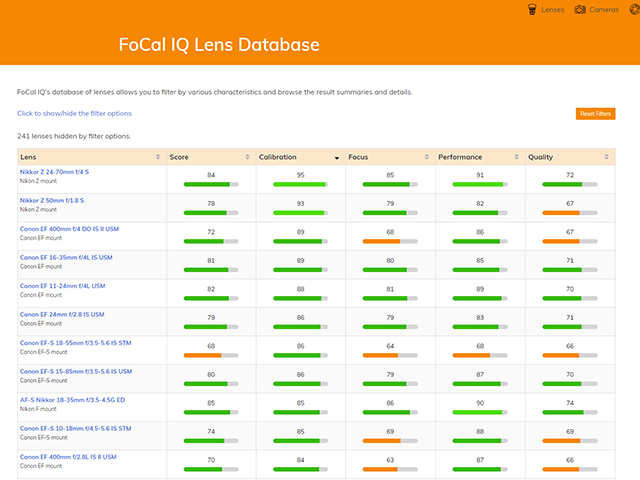Viewport: 640px width, 480px height.
Task: Open the Cameras page via camera icon
Action: tap(580, 9)
